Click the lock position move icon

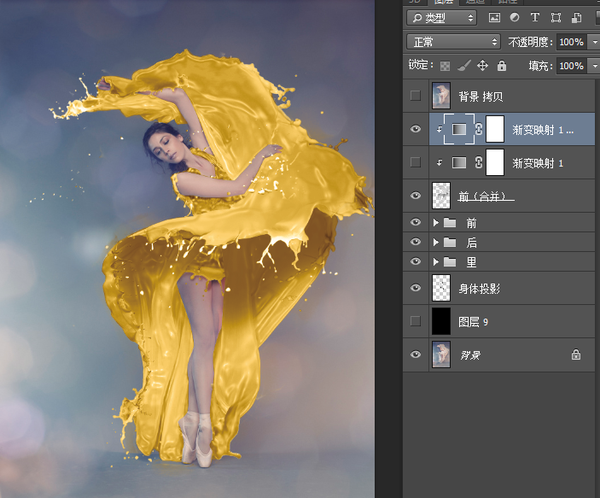coord(482,65)
